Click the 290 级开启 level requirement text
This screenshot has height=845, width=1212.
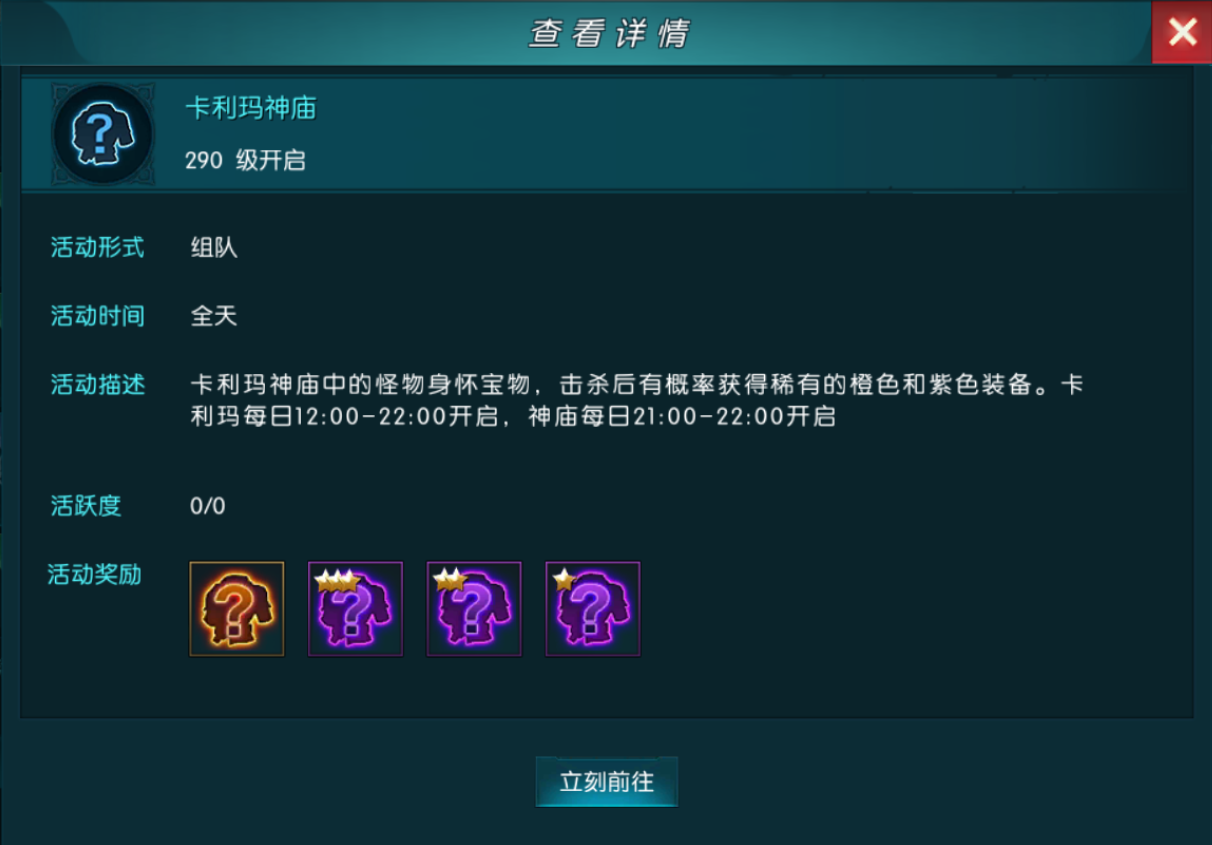245,160
